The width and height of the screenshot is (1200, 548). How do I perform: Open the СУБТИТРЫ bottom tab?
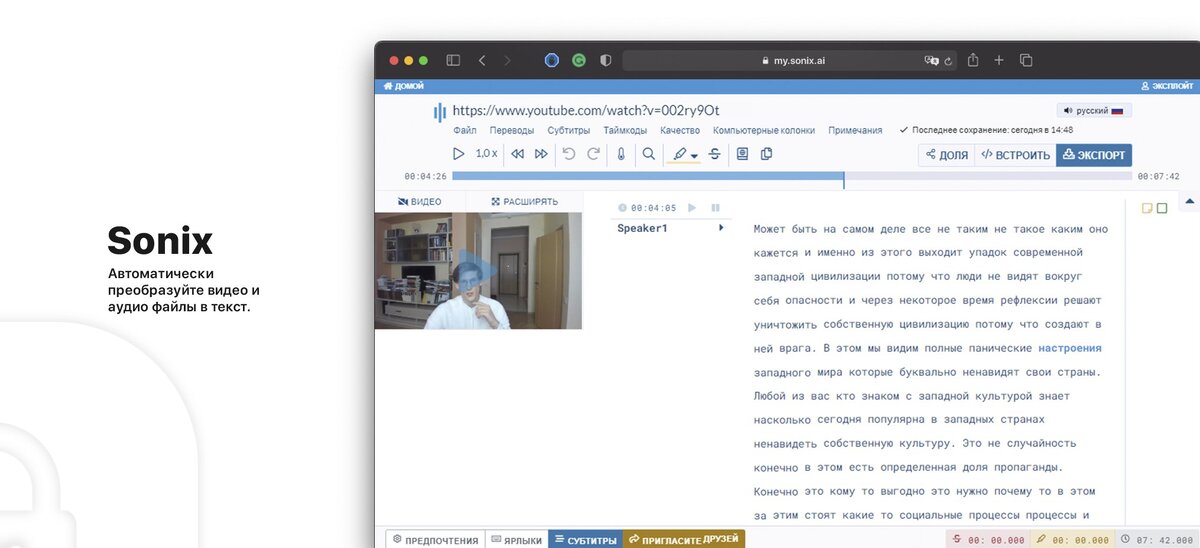coord(585,540)
